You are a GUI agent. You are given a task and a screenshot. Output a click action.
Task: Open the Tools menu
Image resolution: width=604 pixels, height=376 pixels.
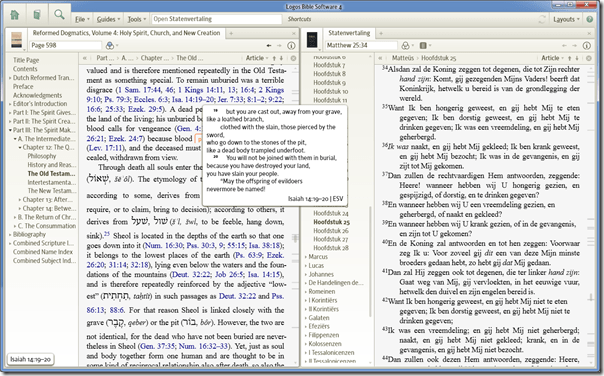point(137,19)
